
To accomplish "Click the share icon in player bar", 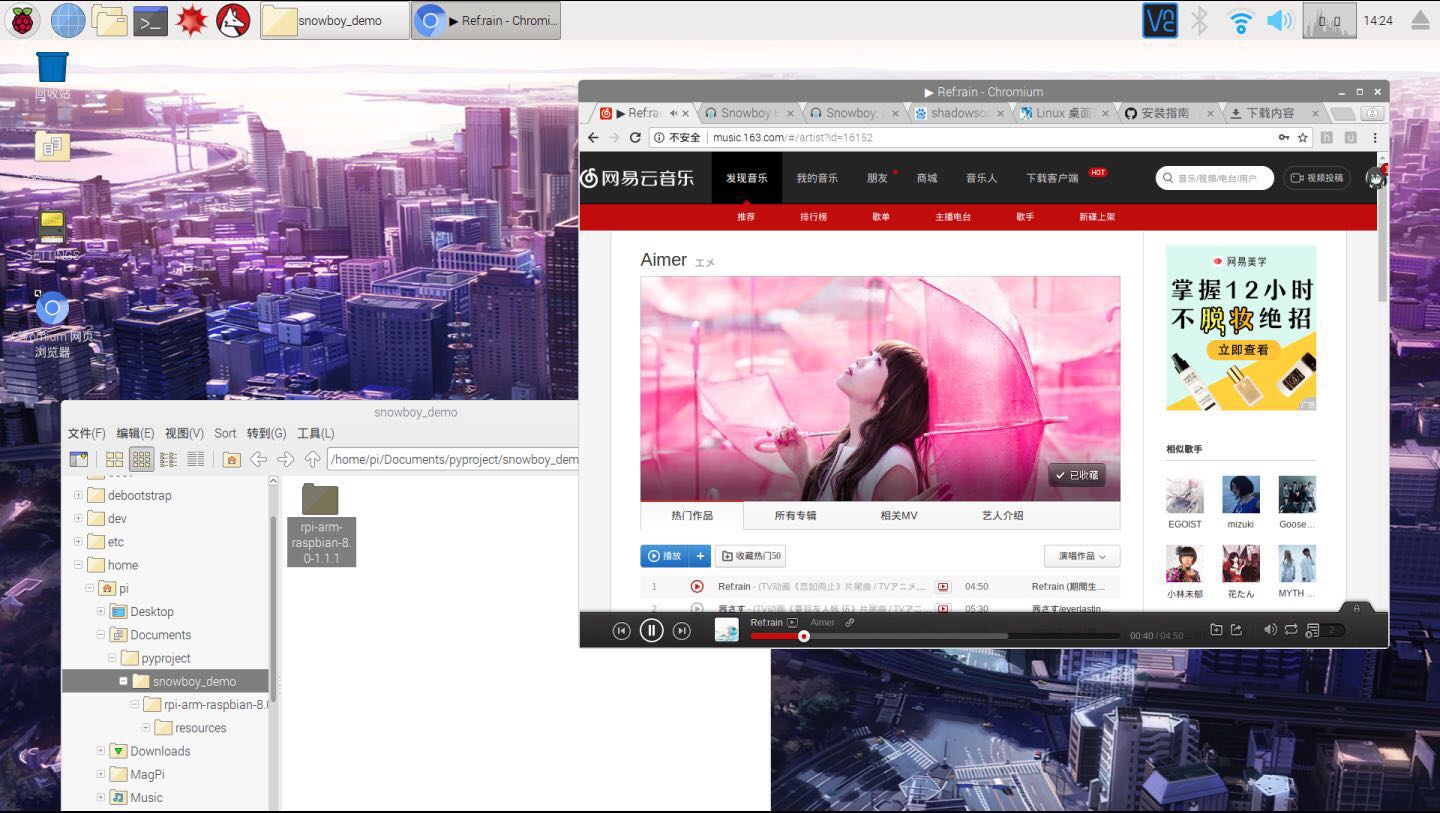I will point(1237,629).
